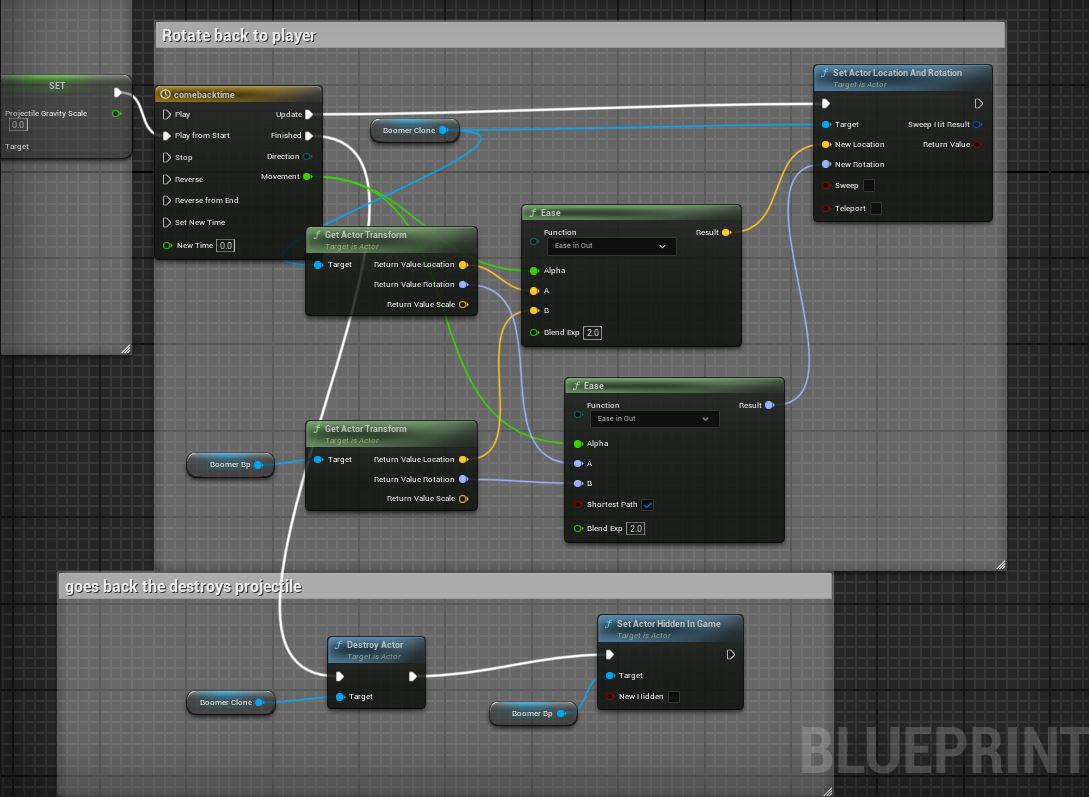Click the Sweep Hit Result output pin

point(977,125)
